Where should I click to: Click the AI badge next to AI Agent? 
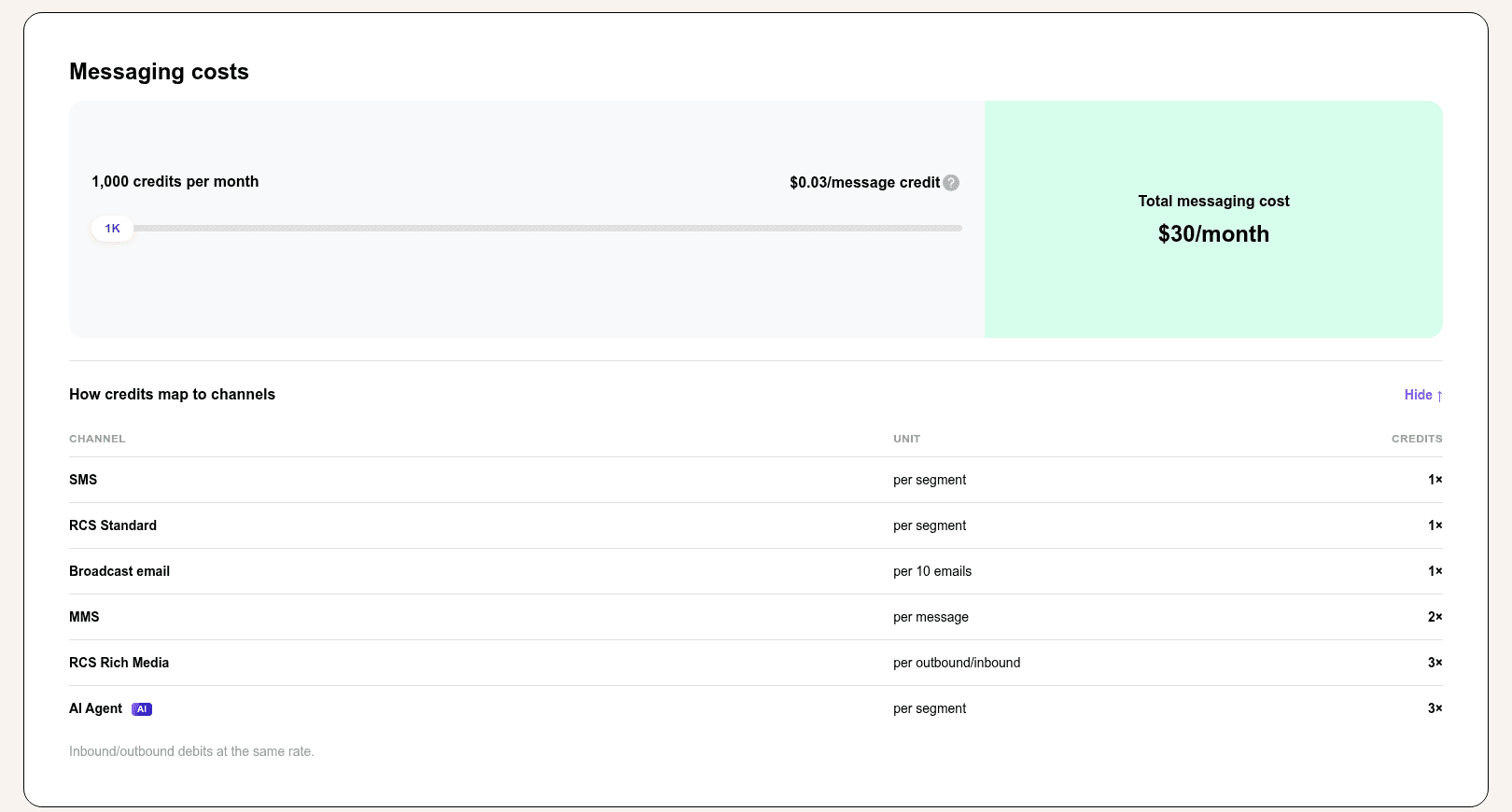[x=142, y=709]
